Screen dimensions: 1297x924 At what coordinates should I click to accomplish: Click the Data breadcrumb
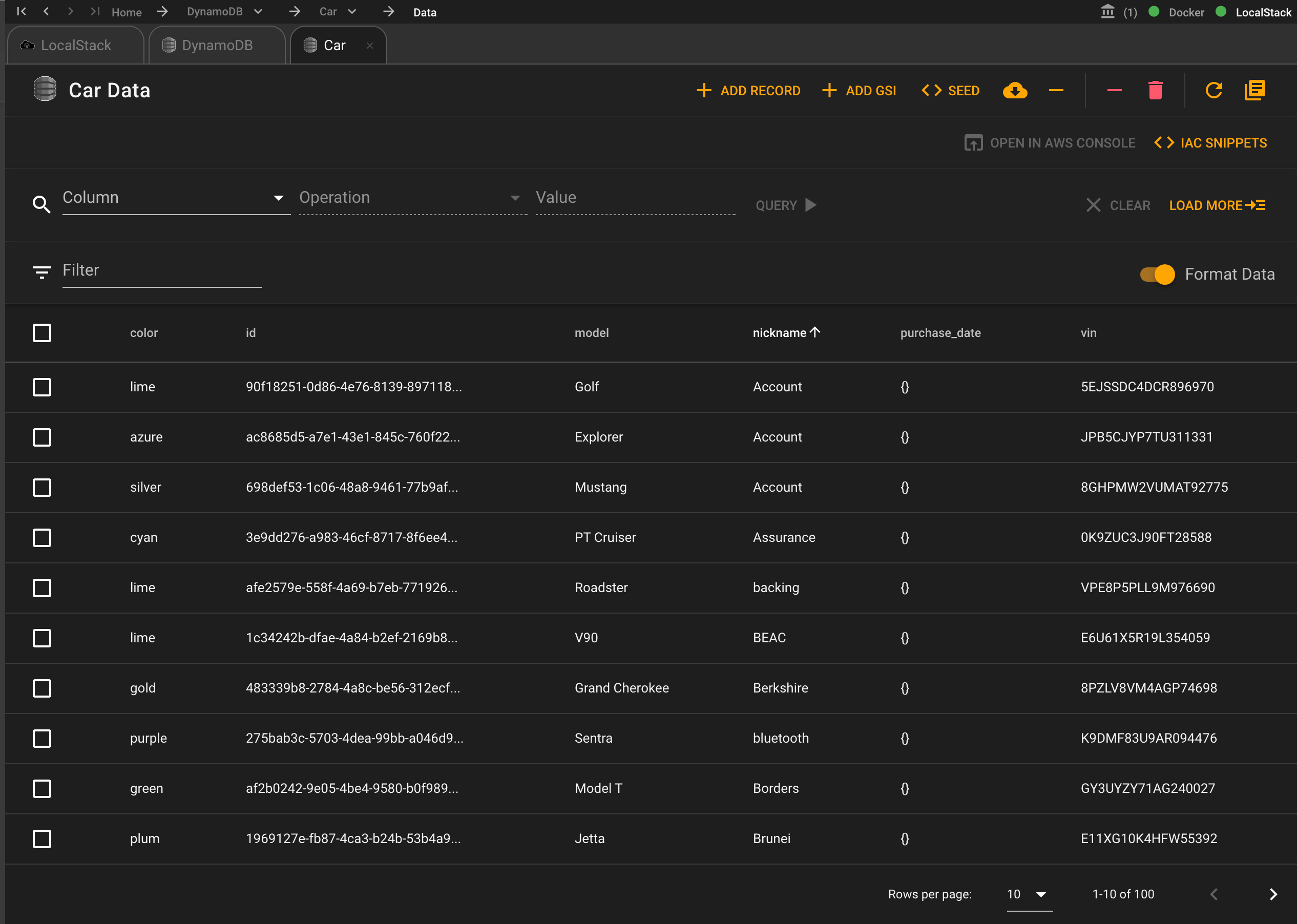click(424, 12)
